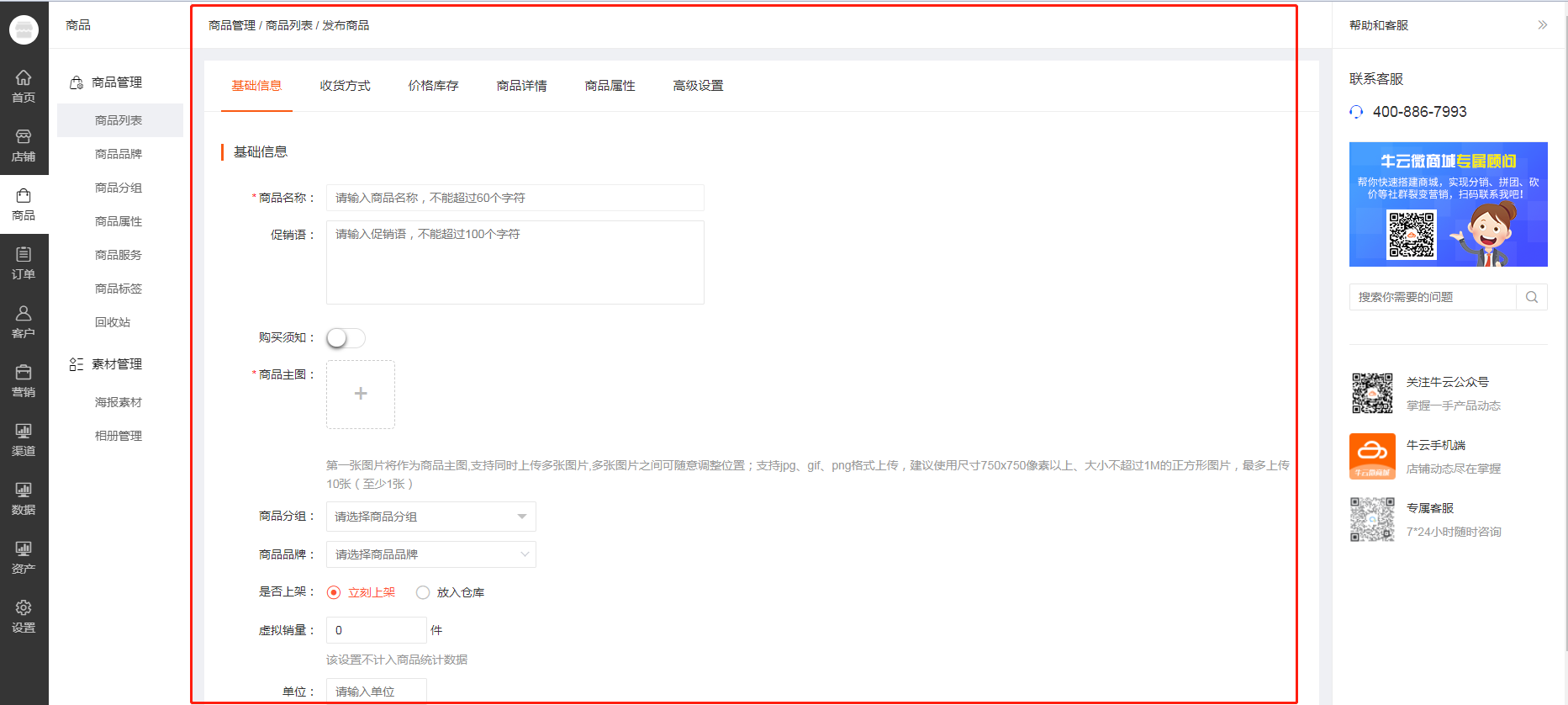Screen dimensions: 1568x705
Task: Click the 牛云微商城专属顾问 banner
Action: (1448, 204)
